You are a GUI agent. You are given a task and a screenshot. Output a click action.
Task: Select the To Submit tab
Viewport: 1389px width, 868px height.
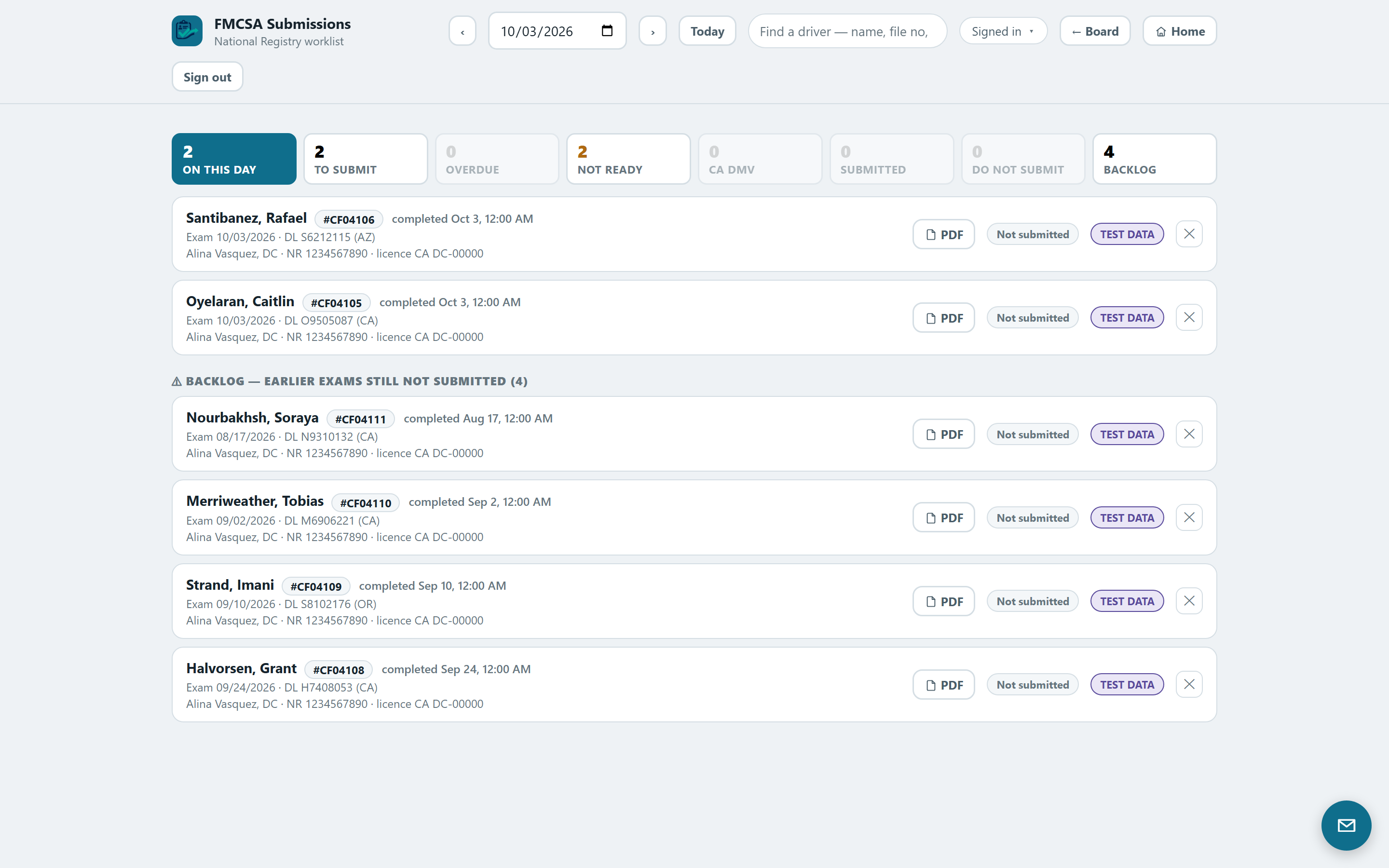click(x=366, y=159)
